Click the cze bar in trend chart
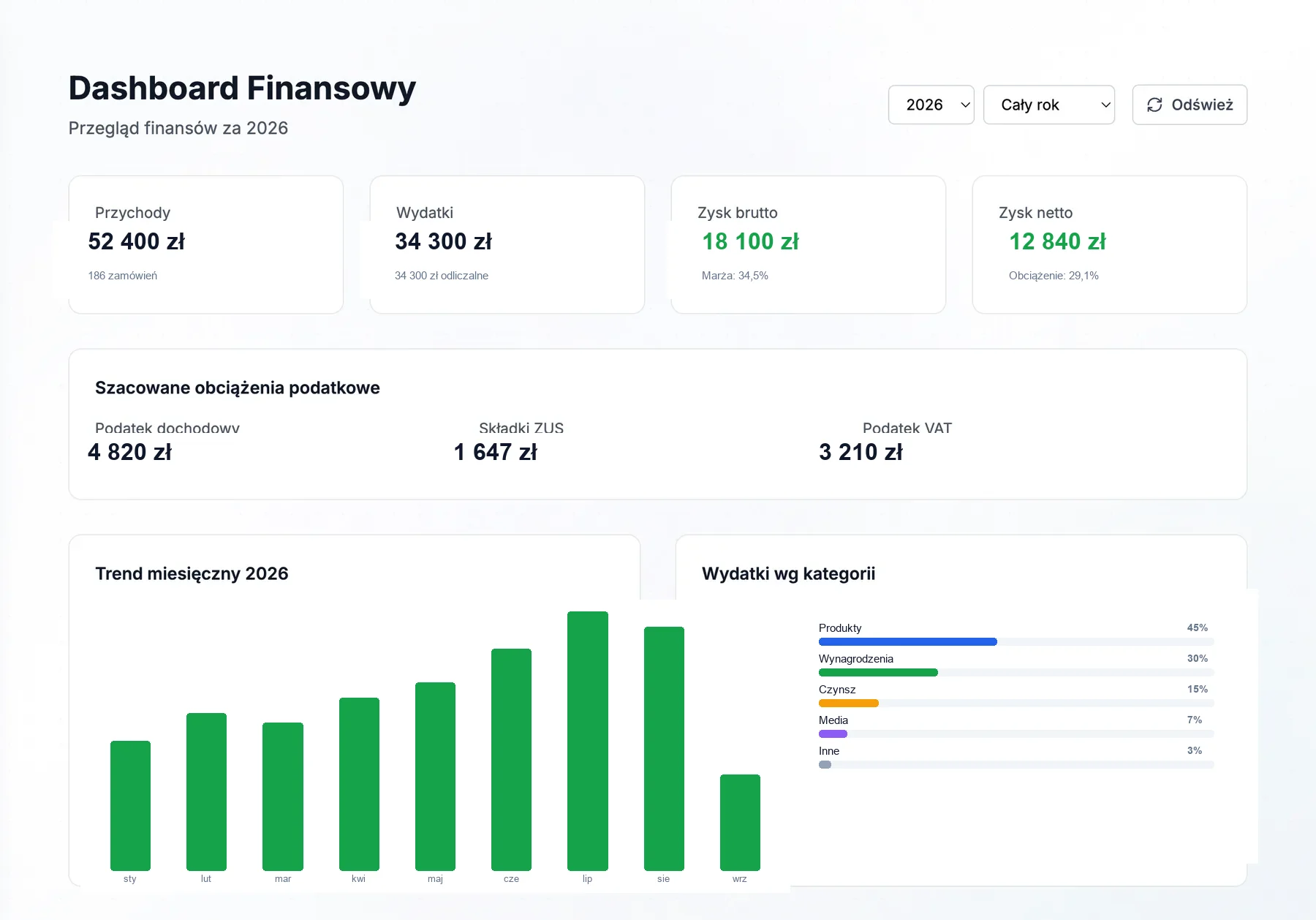This screenshot has width=1316, height=920. point(511,760)
